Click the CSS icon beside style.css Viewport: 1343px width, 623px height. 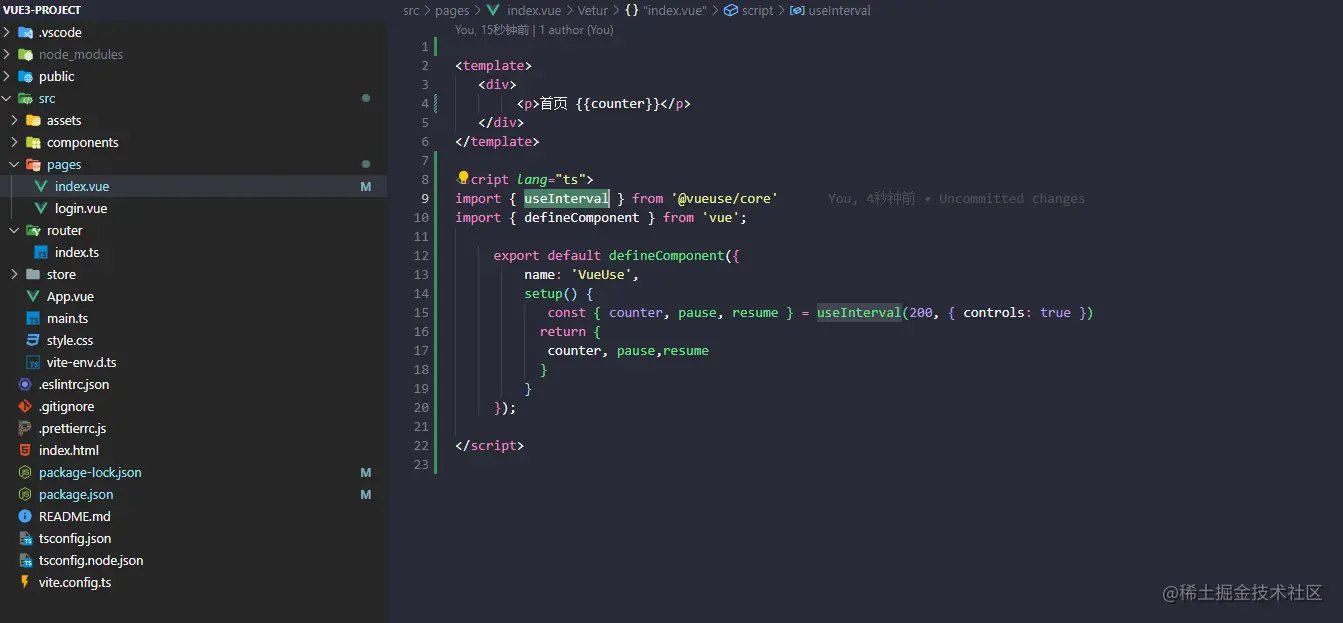[x=33, y=340]
